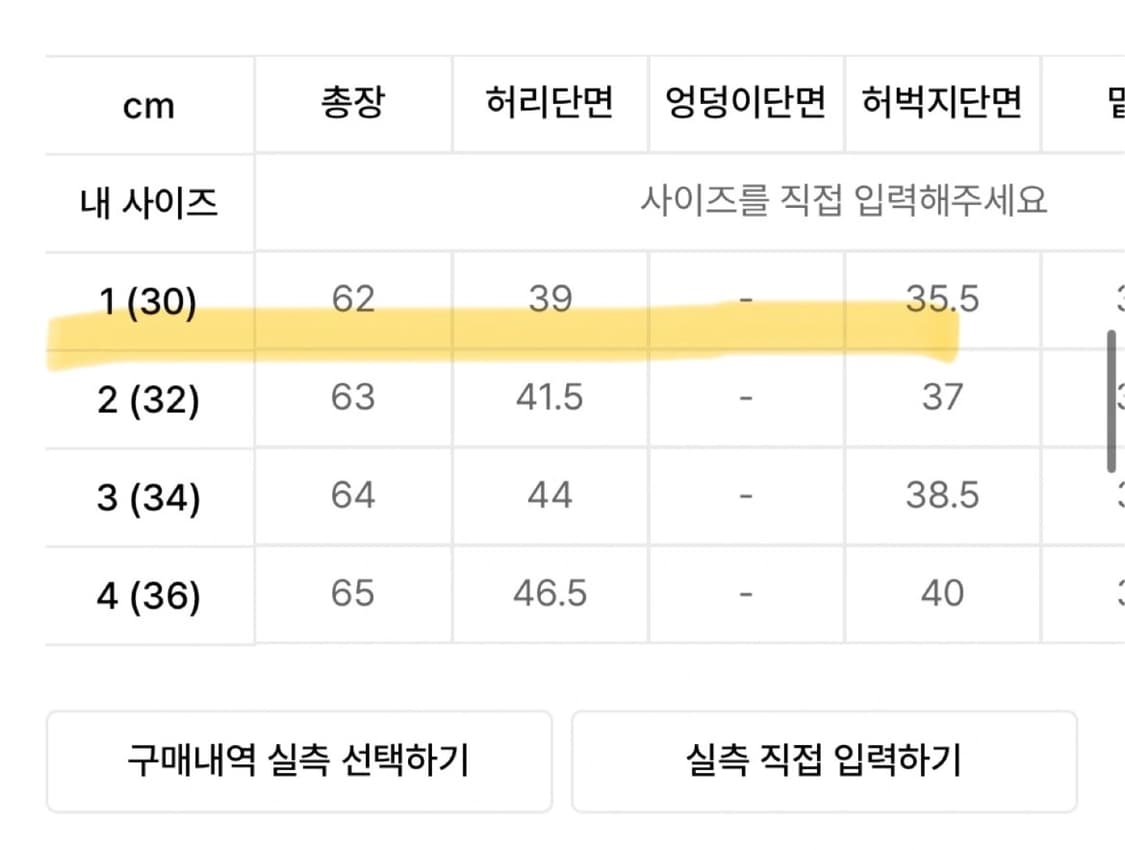1125x850 pixels.
Task: Select size row 3 (34)
Action: click(146, 495)
